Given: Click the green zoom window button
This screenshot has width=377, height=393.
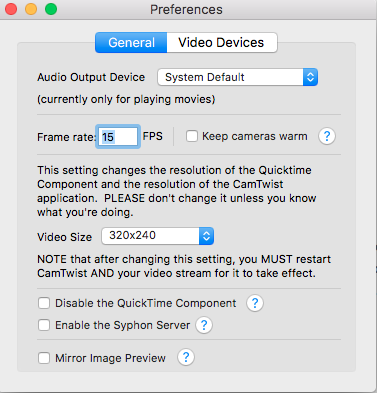Looking at the screenshot, I should [51, 9].
